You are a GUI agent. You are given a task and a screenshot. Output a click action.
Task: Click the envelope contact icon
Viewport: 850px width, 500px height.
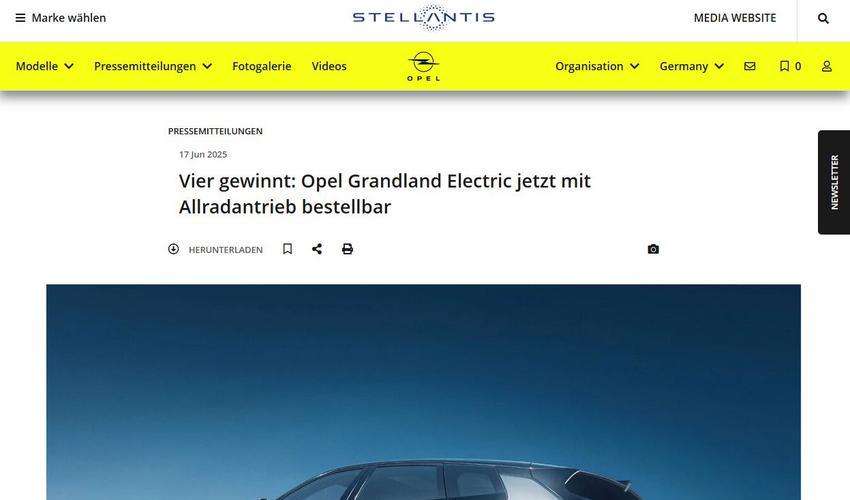coord(750,66)
